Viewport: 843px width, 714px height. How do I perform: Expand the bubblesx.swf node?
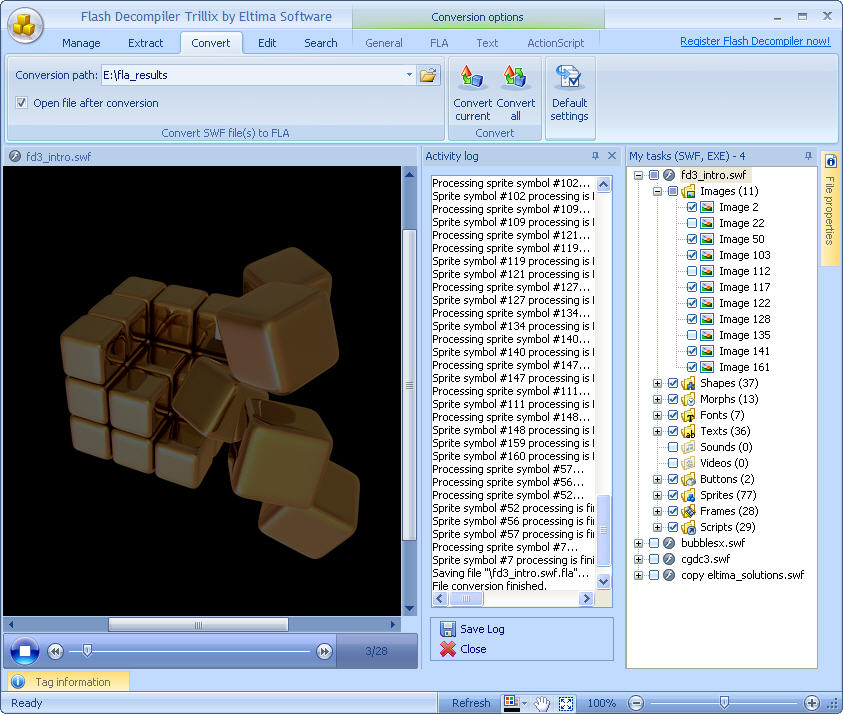click(x=638, y=543)
